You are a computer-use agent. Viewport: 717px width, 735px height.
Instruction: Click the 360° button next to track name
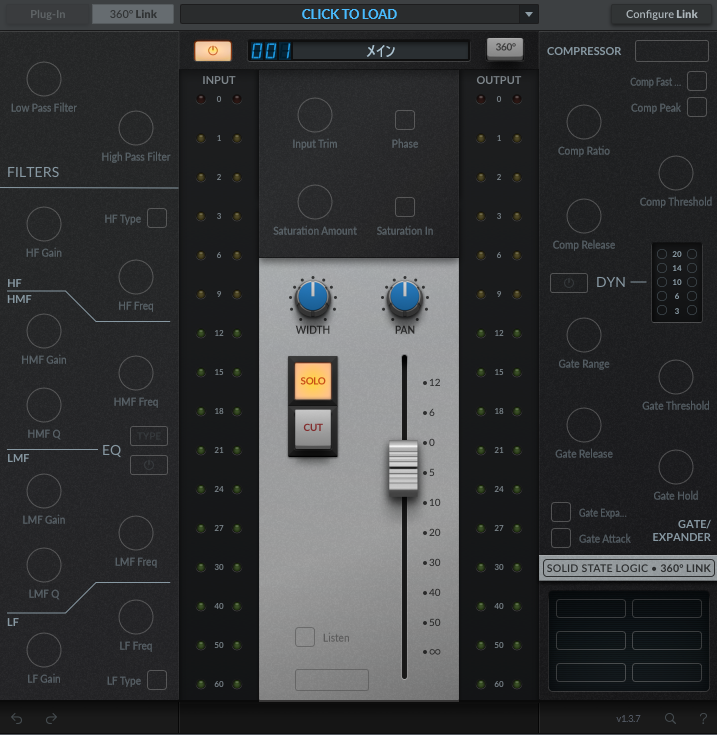click(504, 47)
